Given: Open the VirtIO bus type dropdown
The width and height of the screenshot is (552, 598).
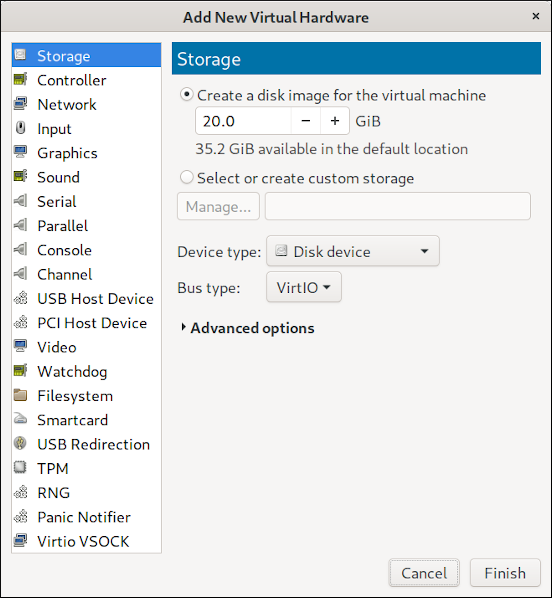Looking at the screenshot, I should click(304, 287).
